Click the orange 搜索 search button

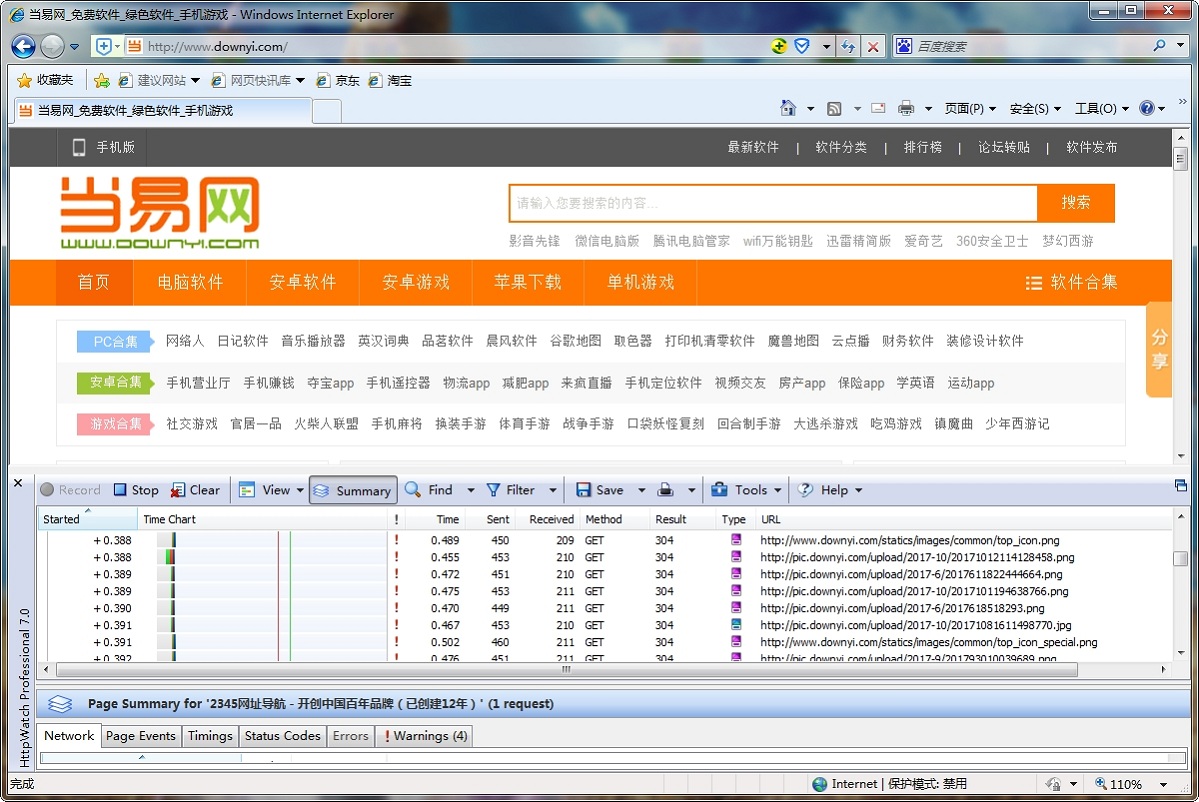[x=1075, y=203]
